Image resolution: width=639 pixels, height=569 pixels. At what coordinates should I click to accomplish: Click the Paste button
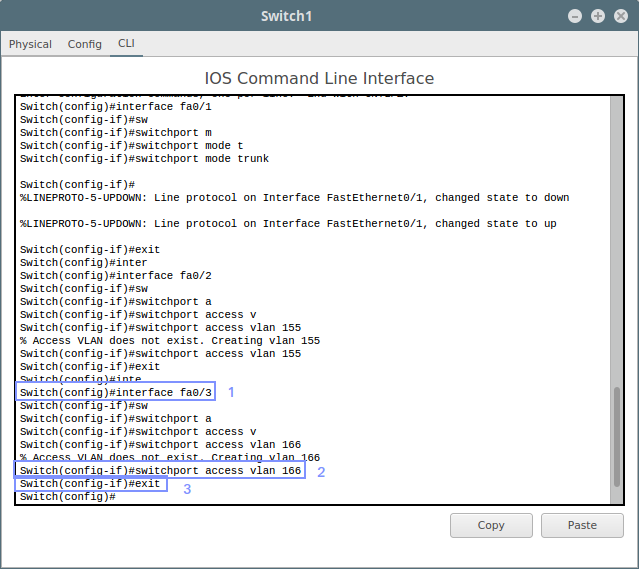(582, 525)
